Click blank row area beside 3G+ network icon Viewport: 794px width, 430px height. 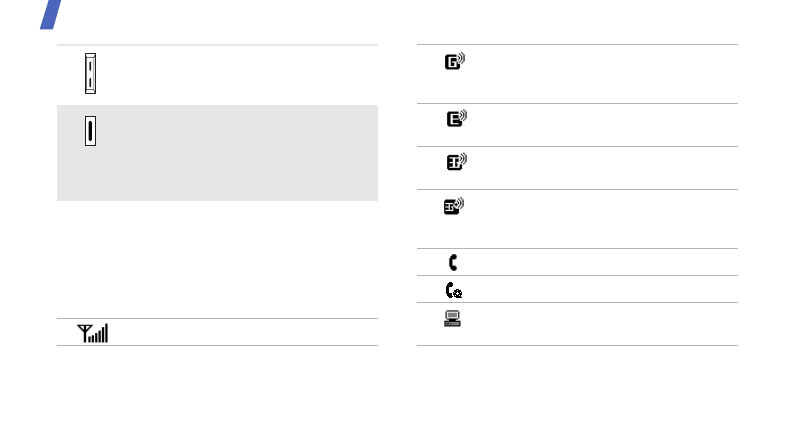click(x=600, y=219)
